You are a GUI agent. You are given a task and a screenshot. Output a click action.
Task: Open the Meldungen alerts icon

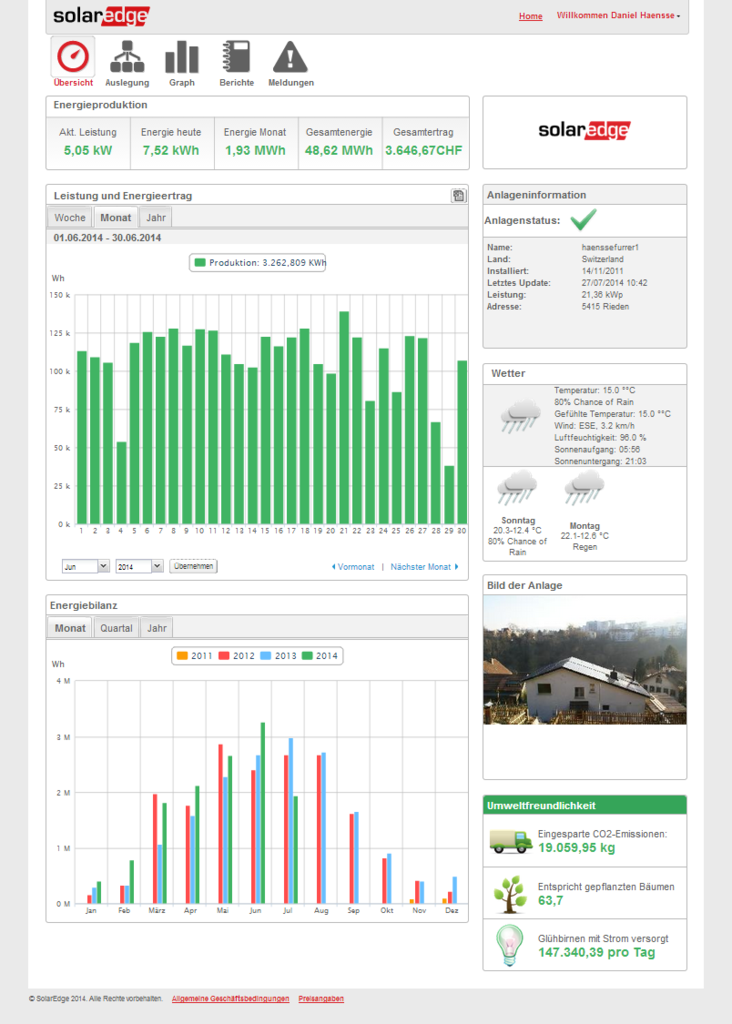[x=291, y=58]
